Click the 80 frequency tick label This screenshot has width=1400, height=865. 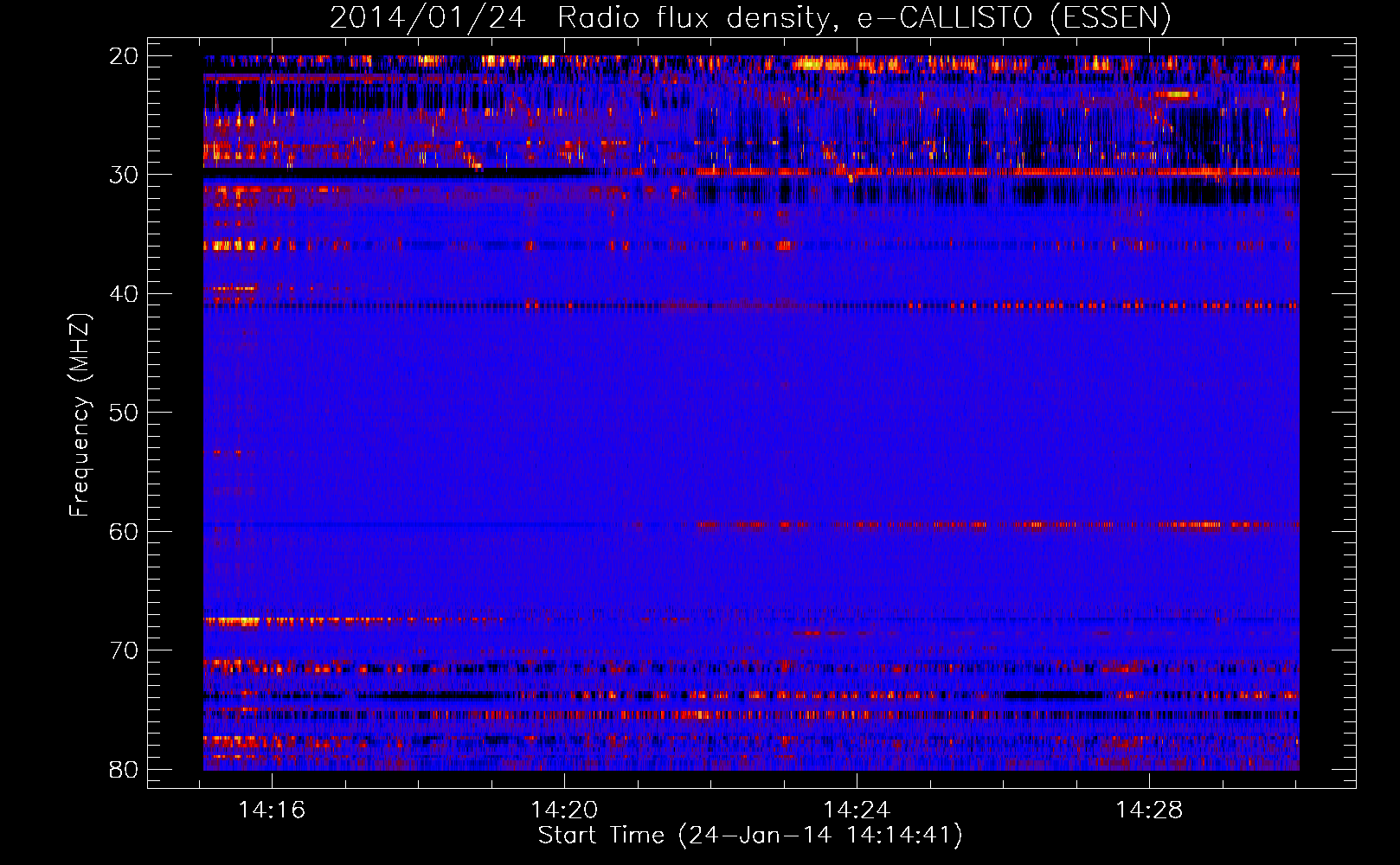click(x=124, y=769)
